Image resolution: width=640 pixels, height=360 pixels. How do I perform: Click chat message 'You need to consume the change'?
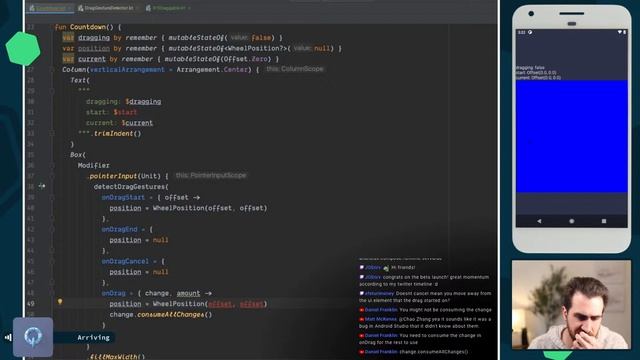pyautogui.click(x=420, y=339)
